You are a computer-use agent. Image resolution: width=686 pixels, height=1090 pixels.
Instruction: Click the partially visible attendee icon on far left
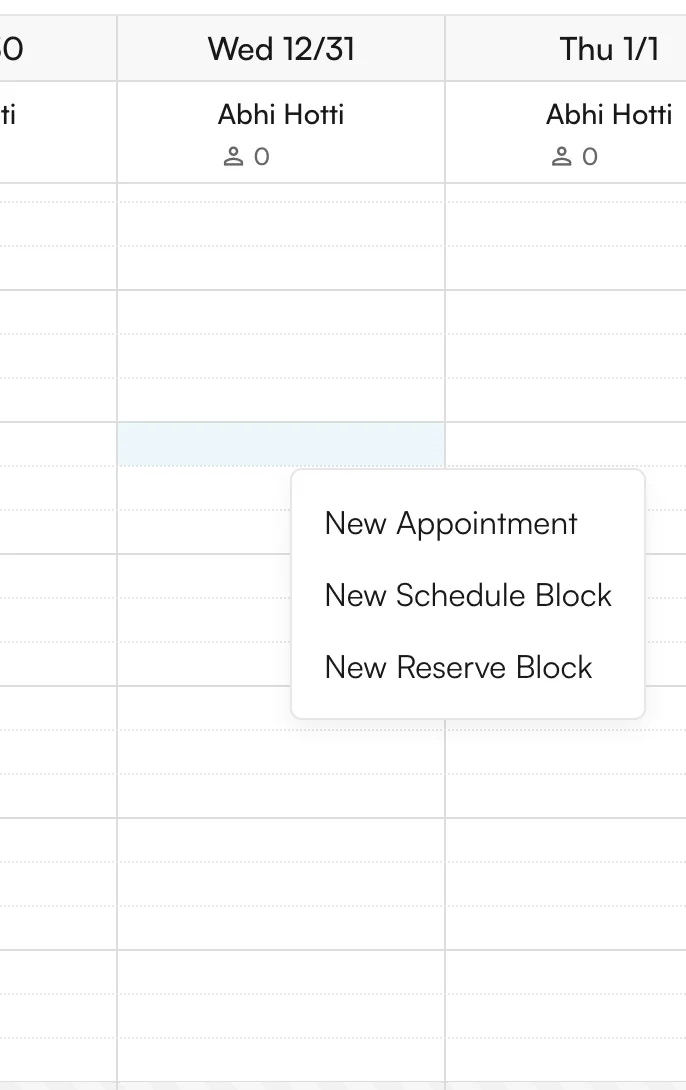tap(5, 156)
